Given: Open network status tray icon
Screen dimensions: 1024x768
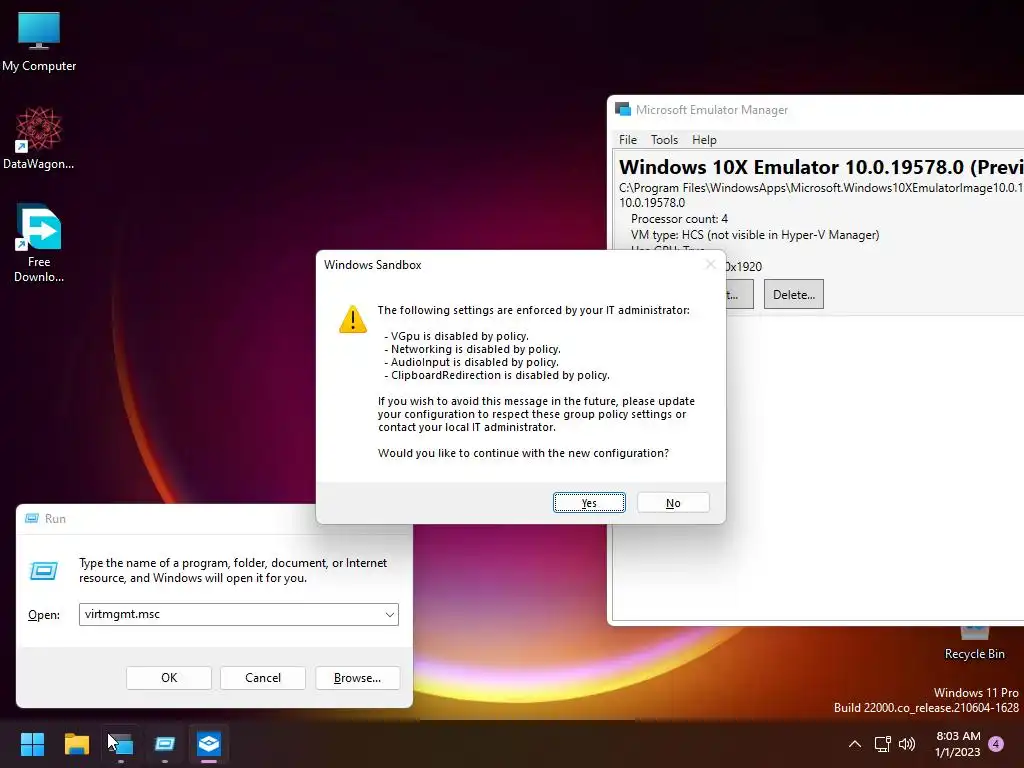Looking at the screenshot, I should 882,744.
